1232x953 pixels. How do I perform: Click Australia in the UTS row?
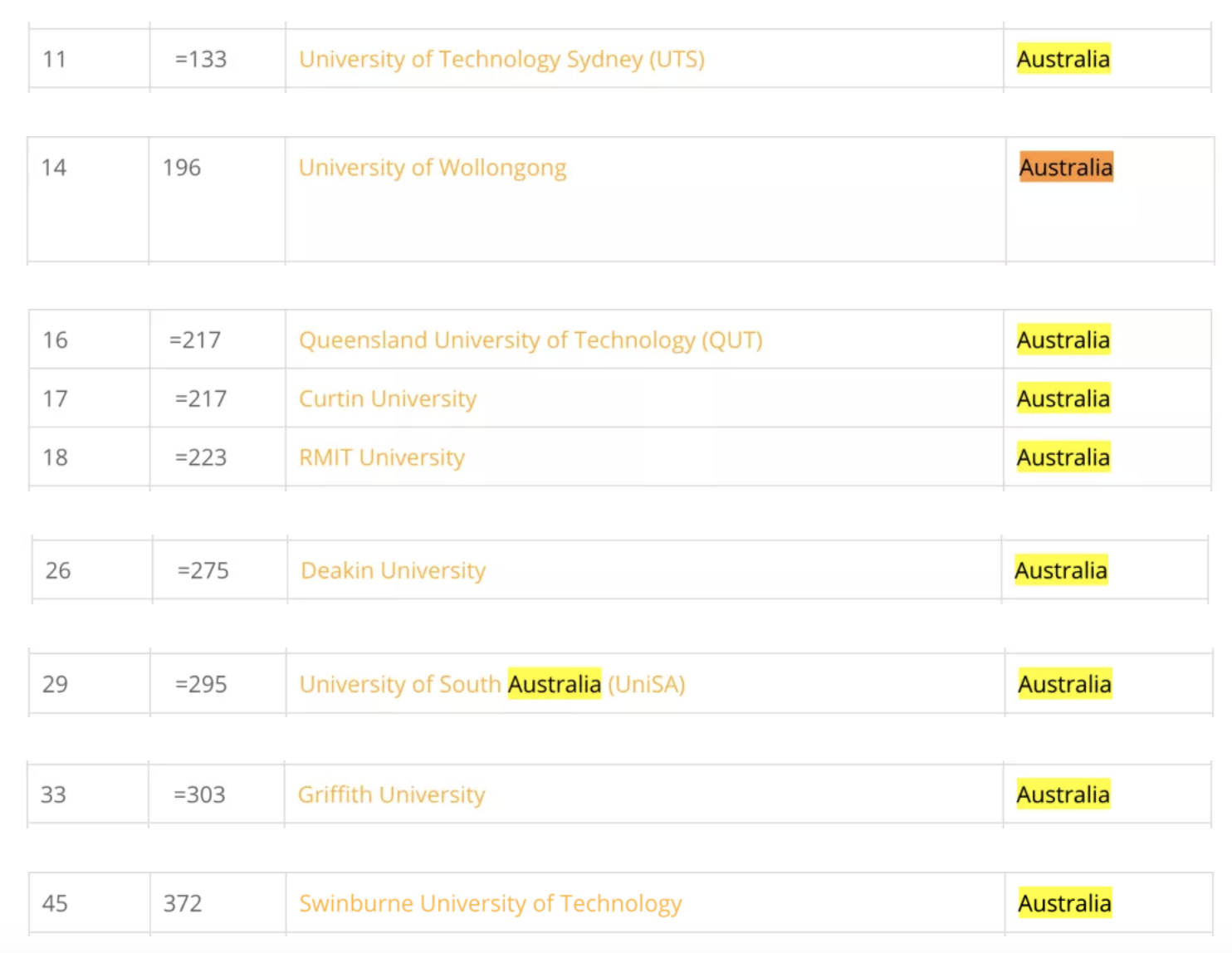1063,59
